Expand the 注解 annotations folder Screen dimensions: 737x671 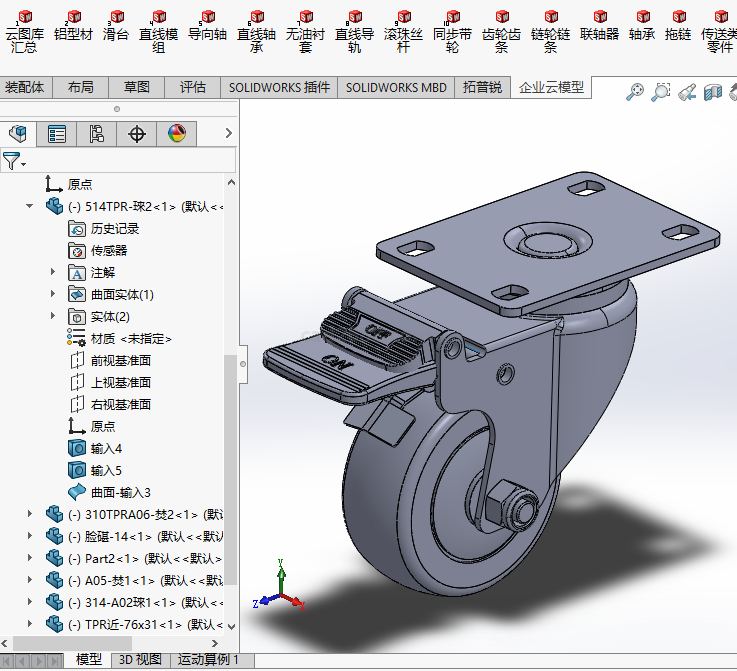pos(53,272)
